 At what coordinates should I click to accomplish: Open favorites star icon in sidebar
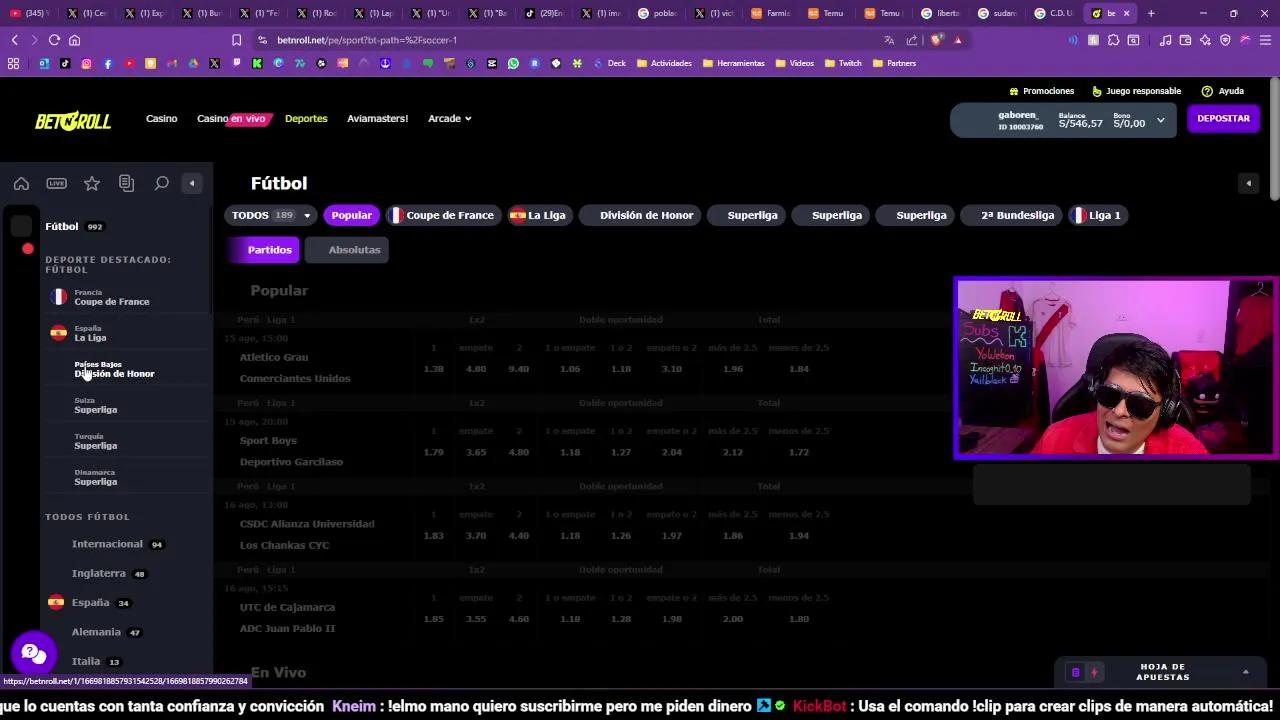pyautogui.click(x=91, y=183)
